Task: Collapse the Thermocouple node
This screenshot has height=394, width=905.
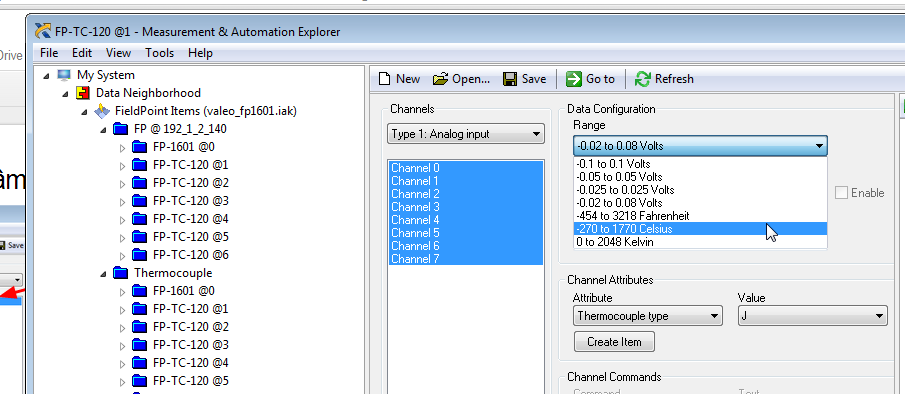Action: (x=103, y=273)
